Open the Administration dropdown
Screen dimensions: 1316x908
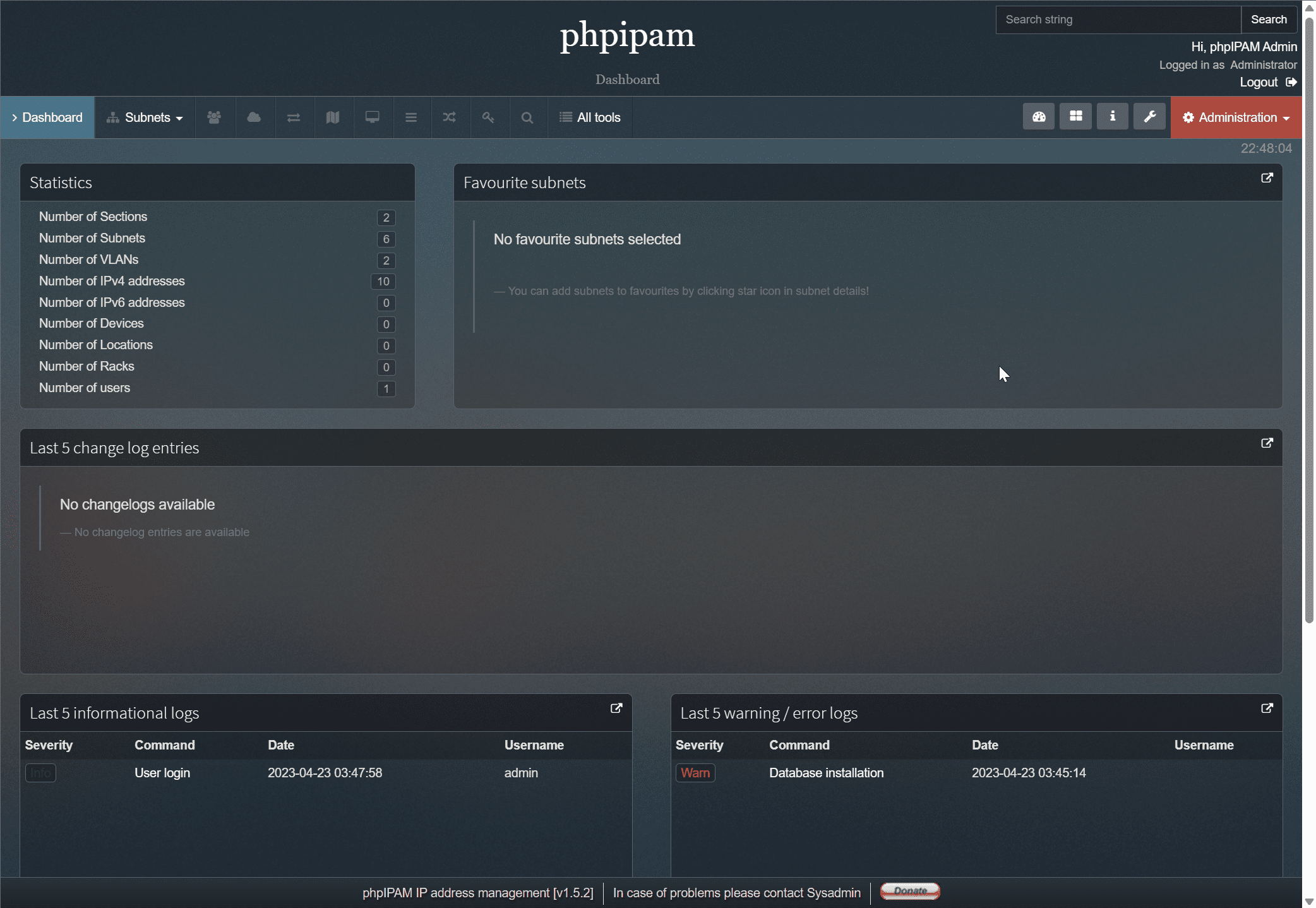1235,117
